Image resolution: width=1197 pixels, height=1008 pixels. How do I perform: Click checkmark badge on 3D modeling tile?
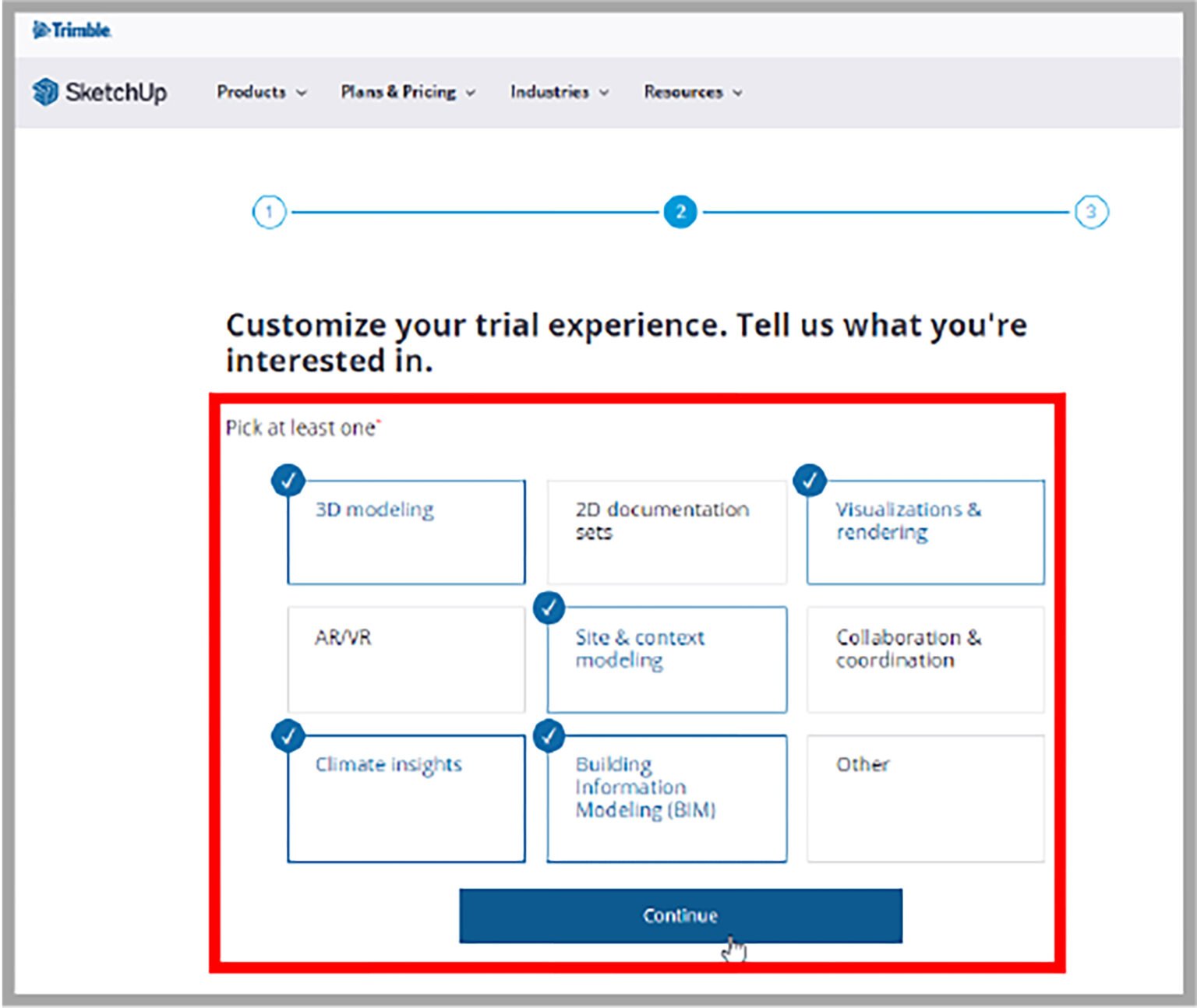(288, 481)
